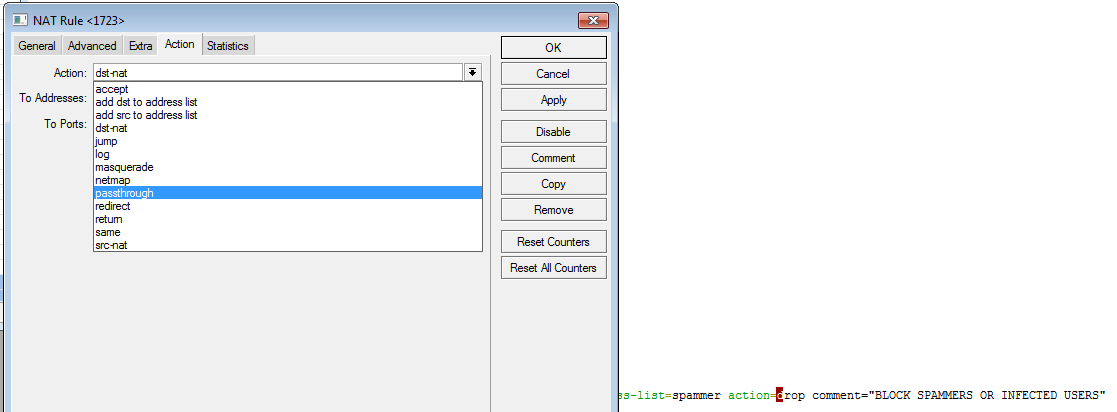This screenshot has width=1117, height=412.
Task: Apply the NAT rule changes
Action: [554, 100]
